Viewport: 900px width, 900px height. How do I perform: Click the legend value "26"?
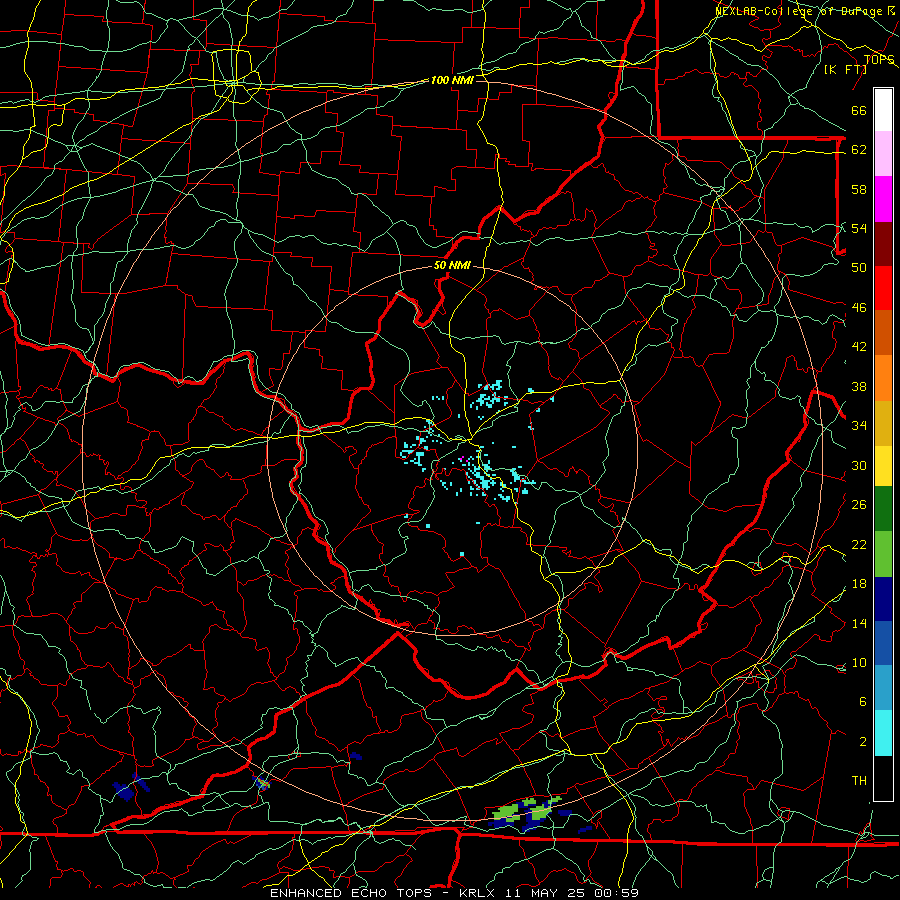[x=859, y=505]
